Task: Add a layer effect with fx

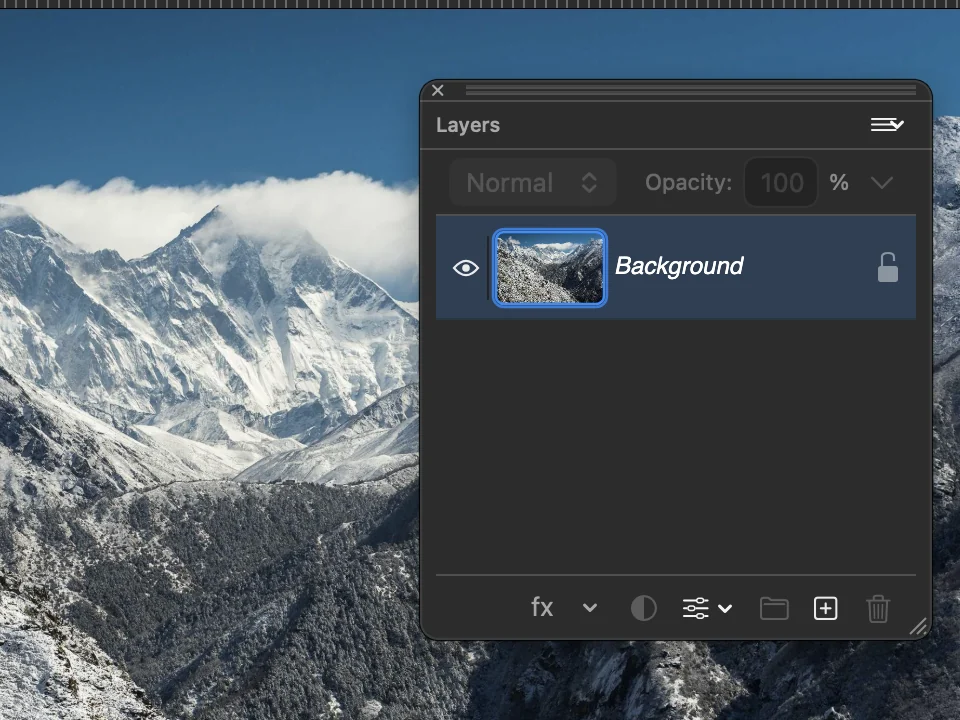Action: (542, 607)
